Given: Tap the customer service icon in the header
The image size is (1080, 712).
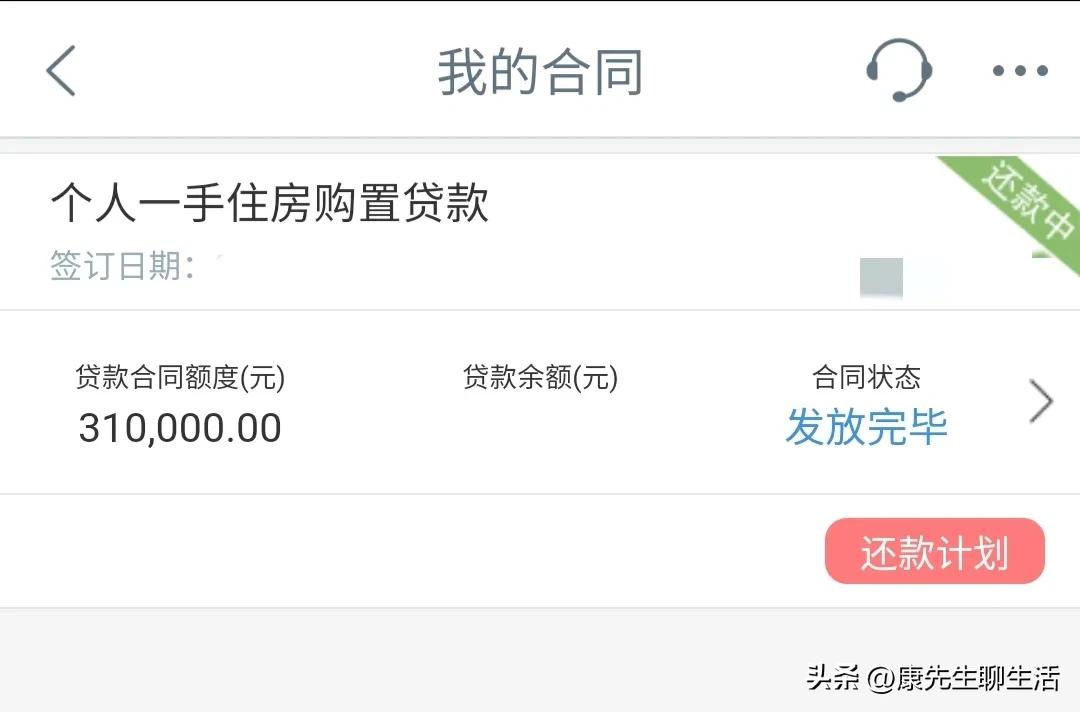Looking at the screenshot, I should (899, 70).
